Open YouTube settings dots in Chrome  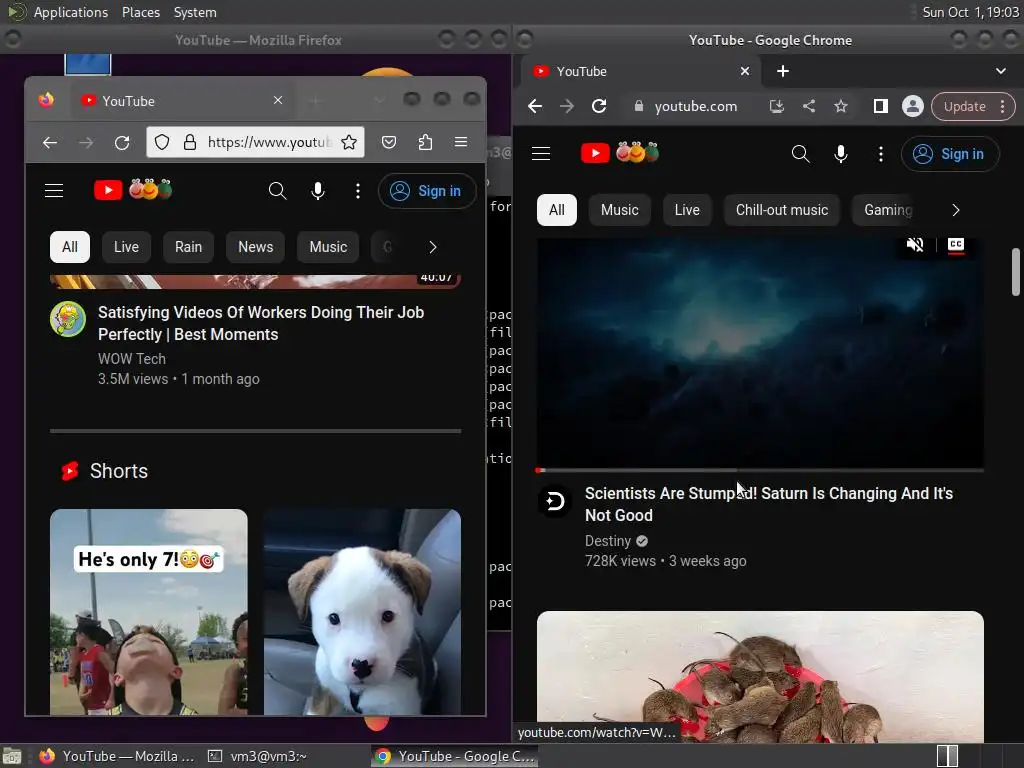coord(881,153)
